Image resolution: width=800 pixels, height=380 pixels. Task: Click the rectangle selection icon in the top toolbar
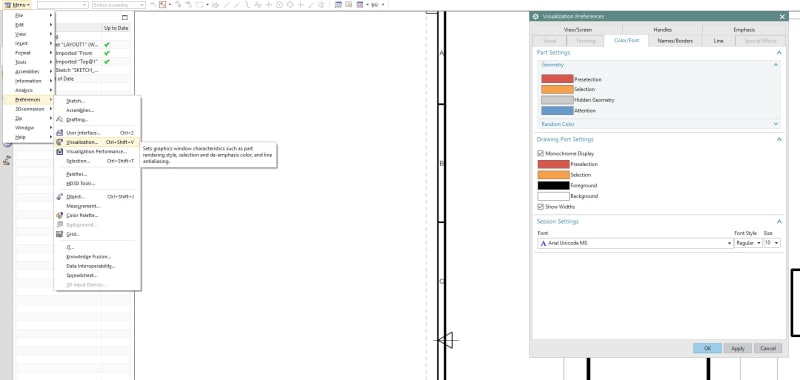(x=199, y=5)
